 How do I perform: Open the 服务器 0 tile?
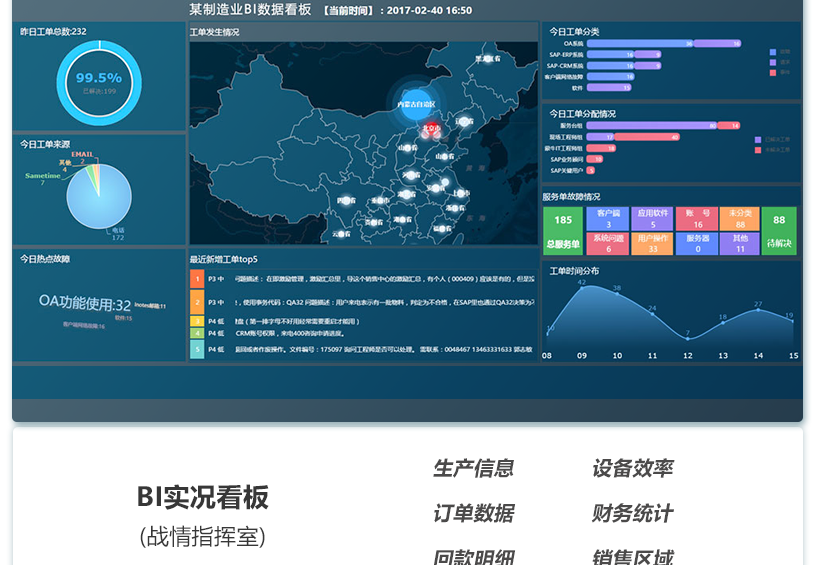pyautogui.click(x=697, y=243)
